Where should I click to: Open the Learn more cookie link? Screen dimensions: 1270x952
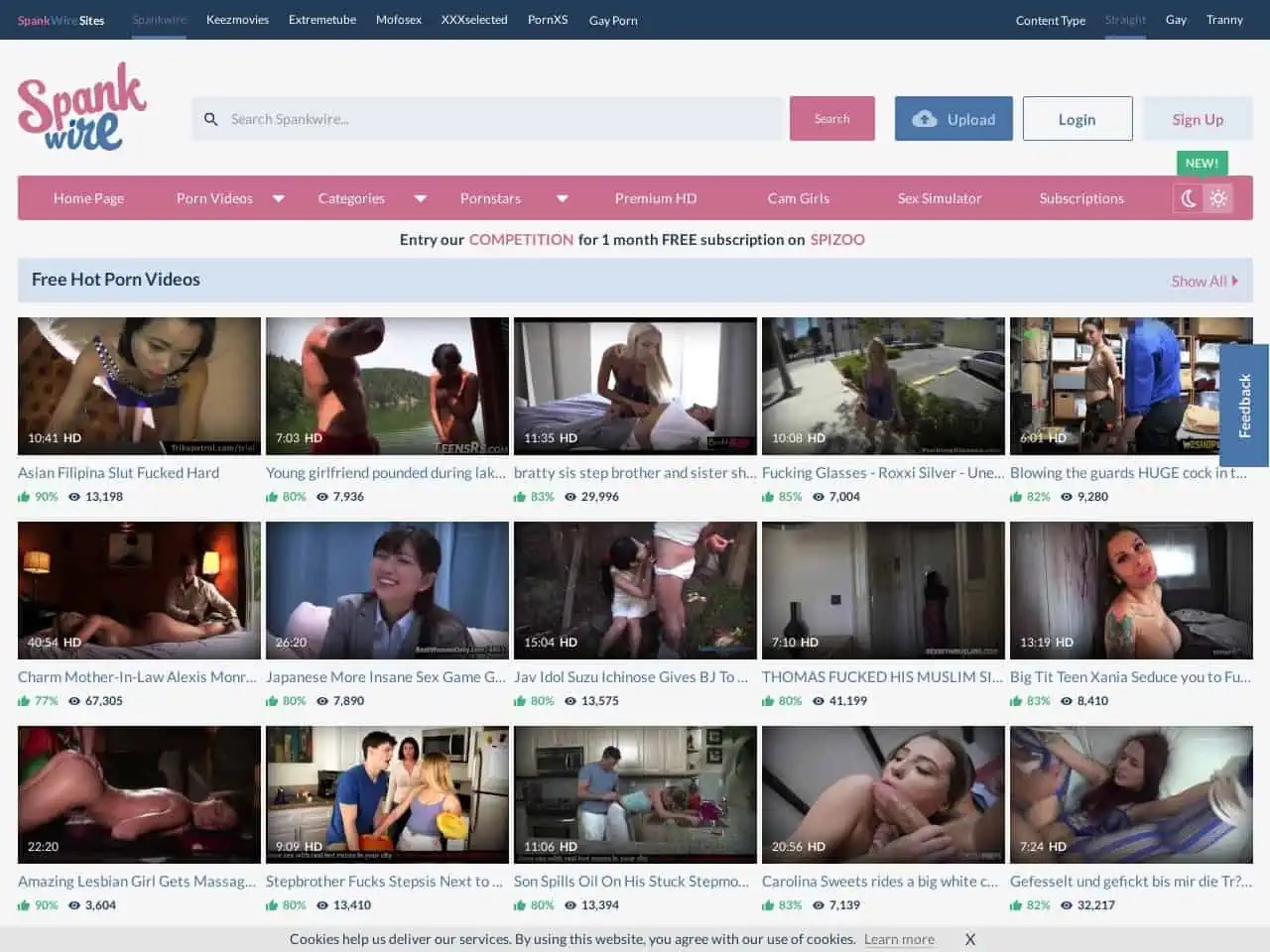click(899, 939)
